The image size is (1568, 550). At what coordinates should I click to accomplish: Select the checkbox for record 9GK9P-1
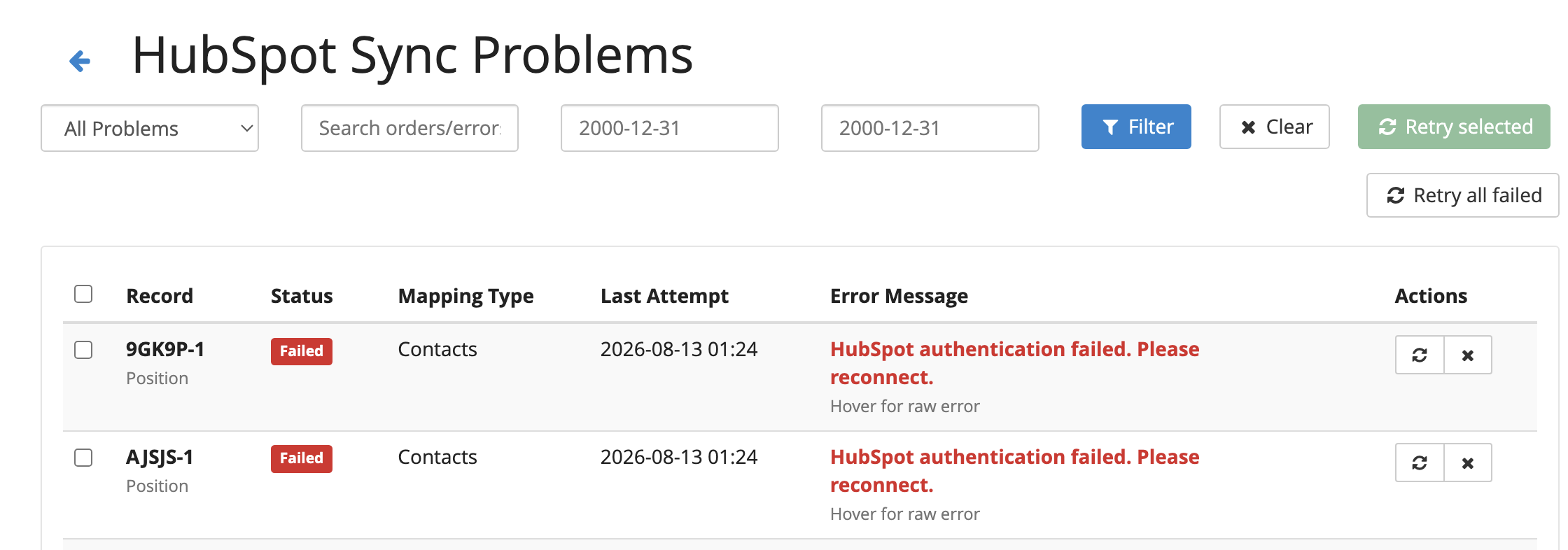coord(83,350)
